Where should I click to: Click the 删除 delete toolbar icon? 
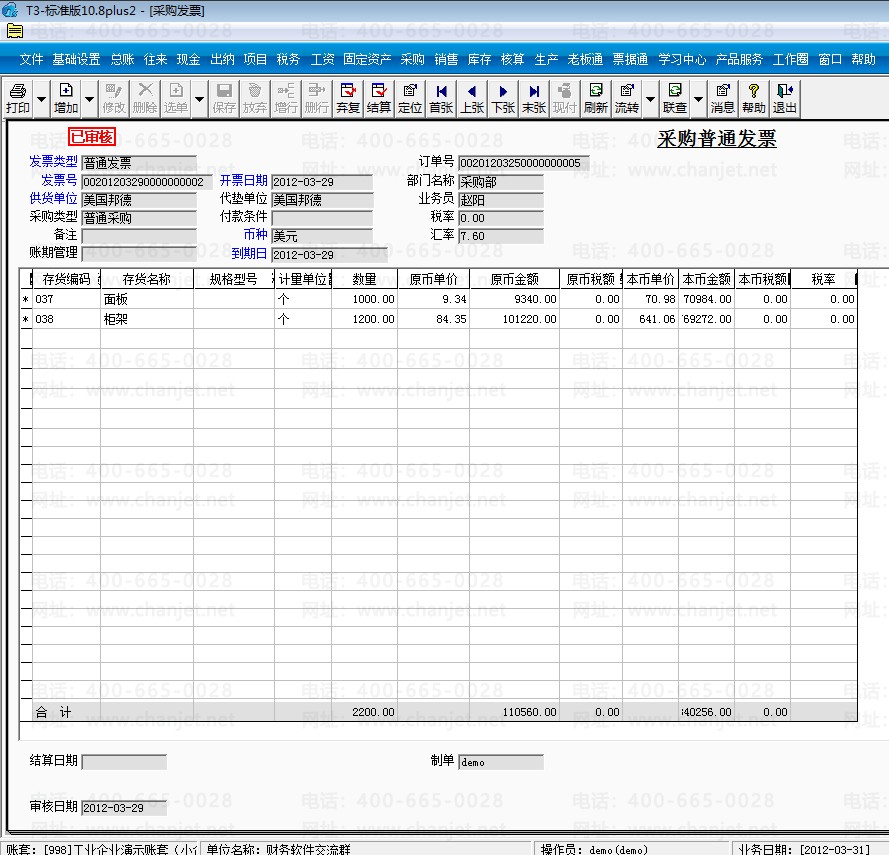[x=145, y=99]
